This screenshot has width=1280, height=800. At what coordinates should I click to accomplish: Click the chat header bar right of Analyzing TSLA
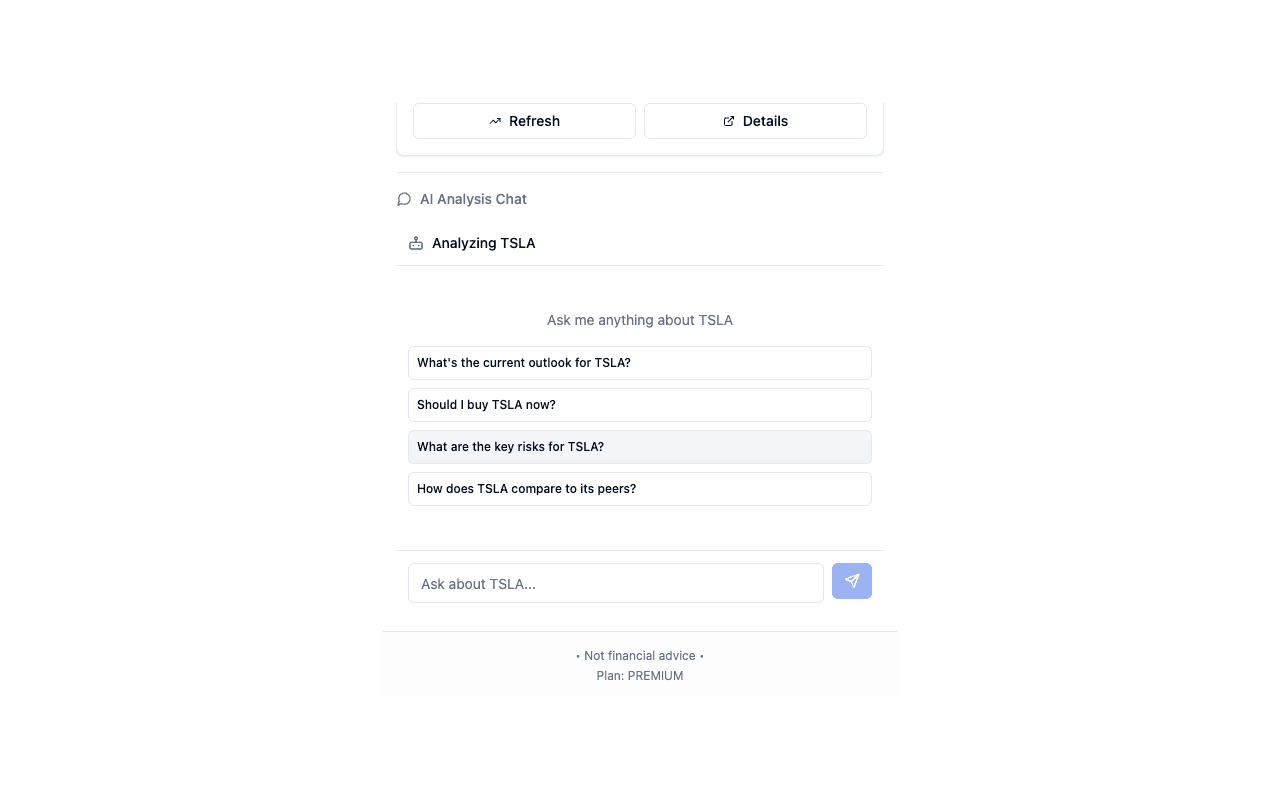[x=708, y=243]
